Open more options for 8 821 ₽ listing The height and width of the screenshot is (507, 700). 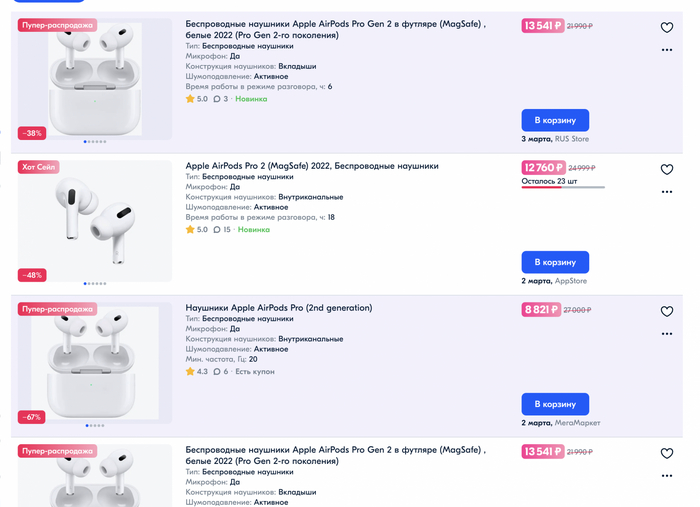[x=667, y=333]
